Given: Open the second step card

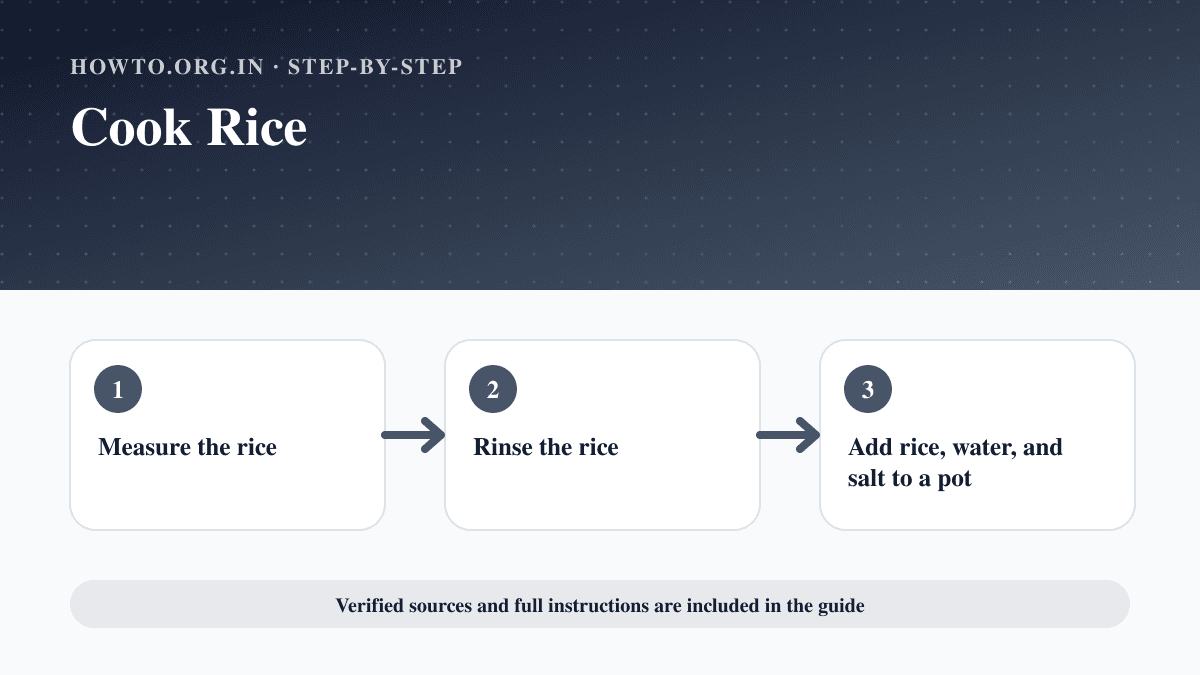Looking at the screenshot, I should click(x=602, y=435).
